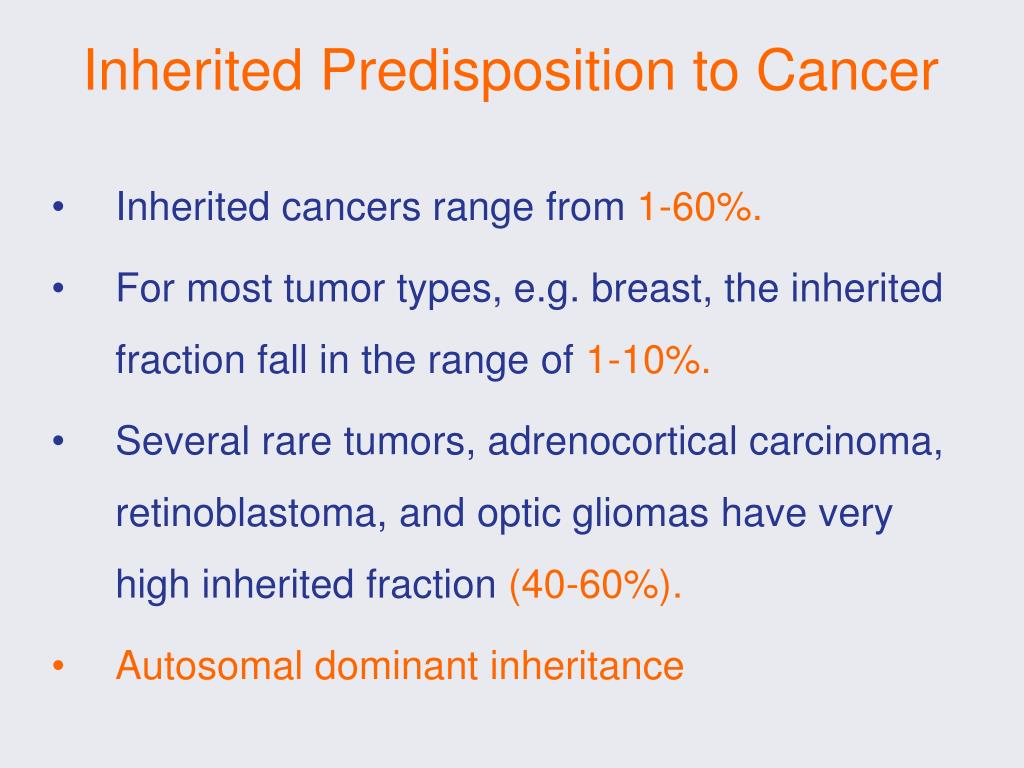Click the phrase high inherited fraction
The height and width of the screenshot is (768, 1024).
point(306,584)
